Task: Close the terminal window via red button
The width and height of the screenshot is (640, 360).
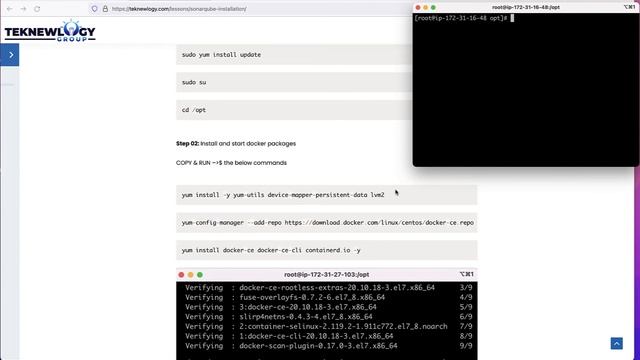Action: point(418,7)
